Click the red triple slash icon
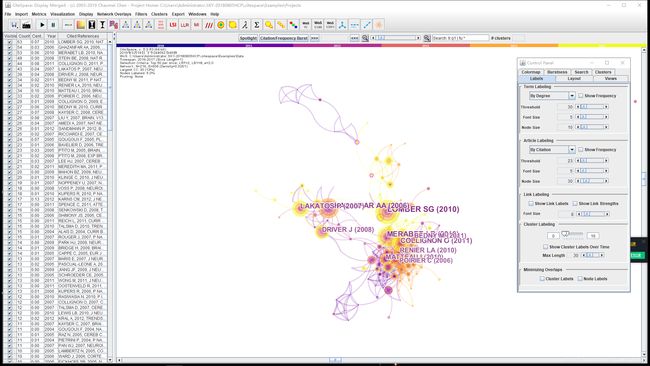 pyautogui.click(x=209, y=25)
